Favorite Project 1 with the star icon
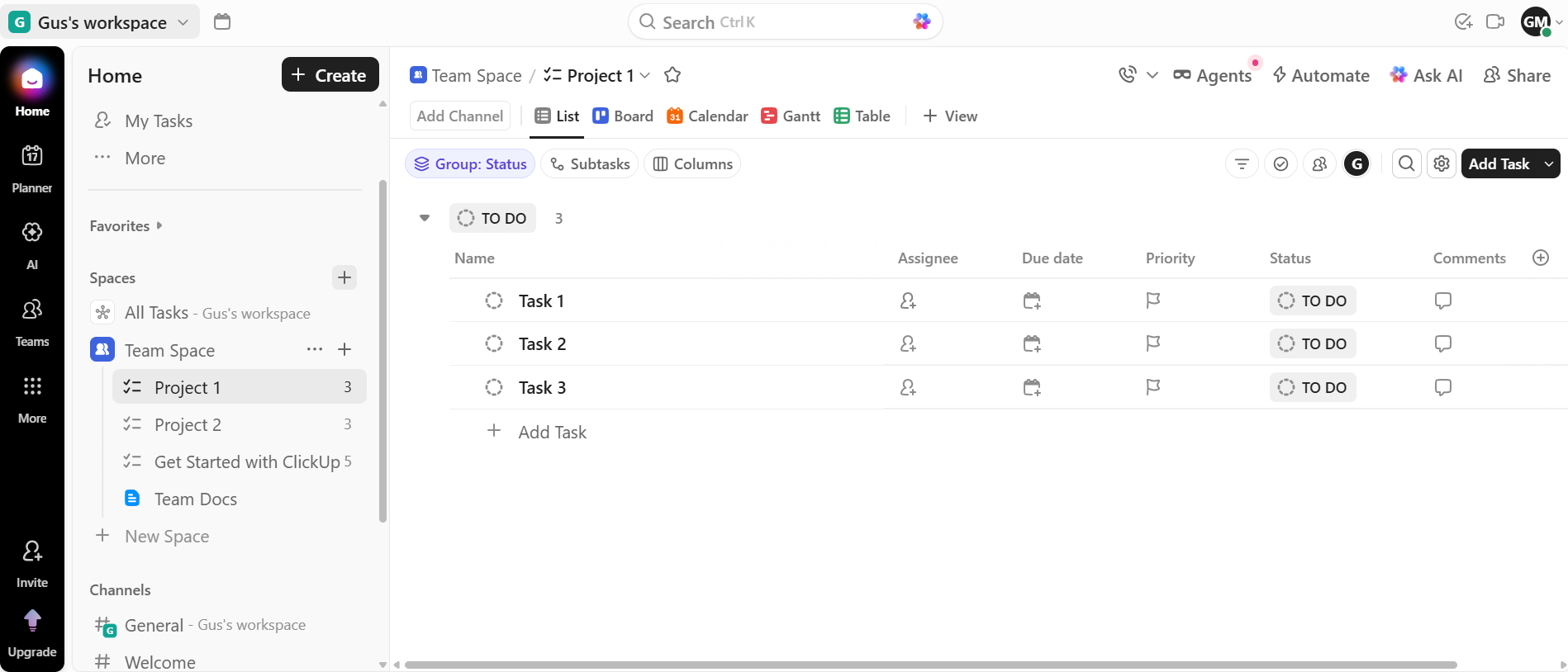The height and width of the screenshot is (672, 1568). [672, 75]
